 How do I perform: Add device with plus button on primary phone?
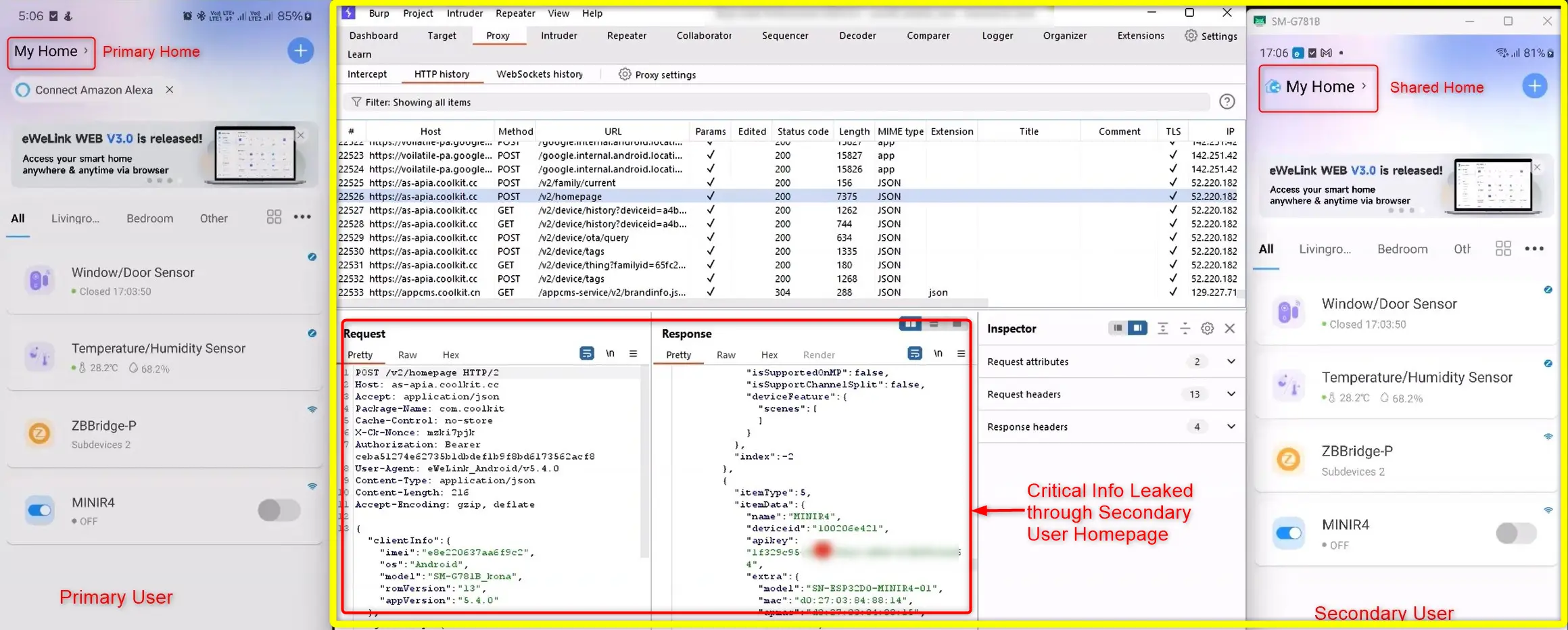point(300,51)
